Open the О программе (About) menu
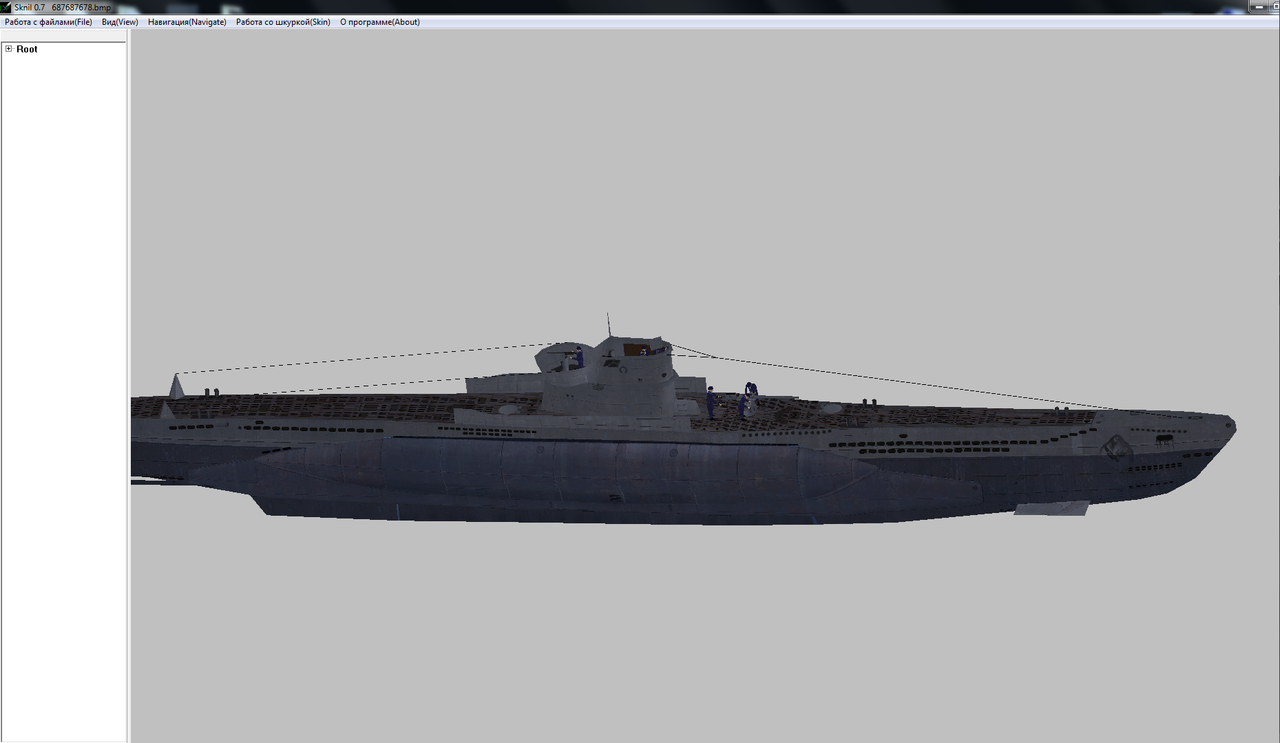 coord(380,22)
